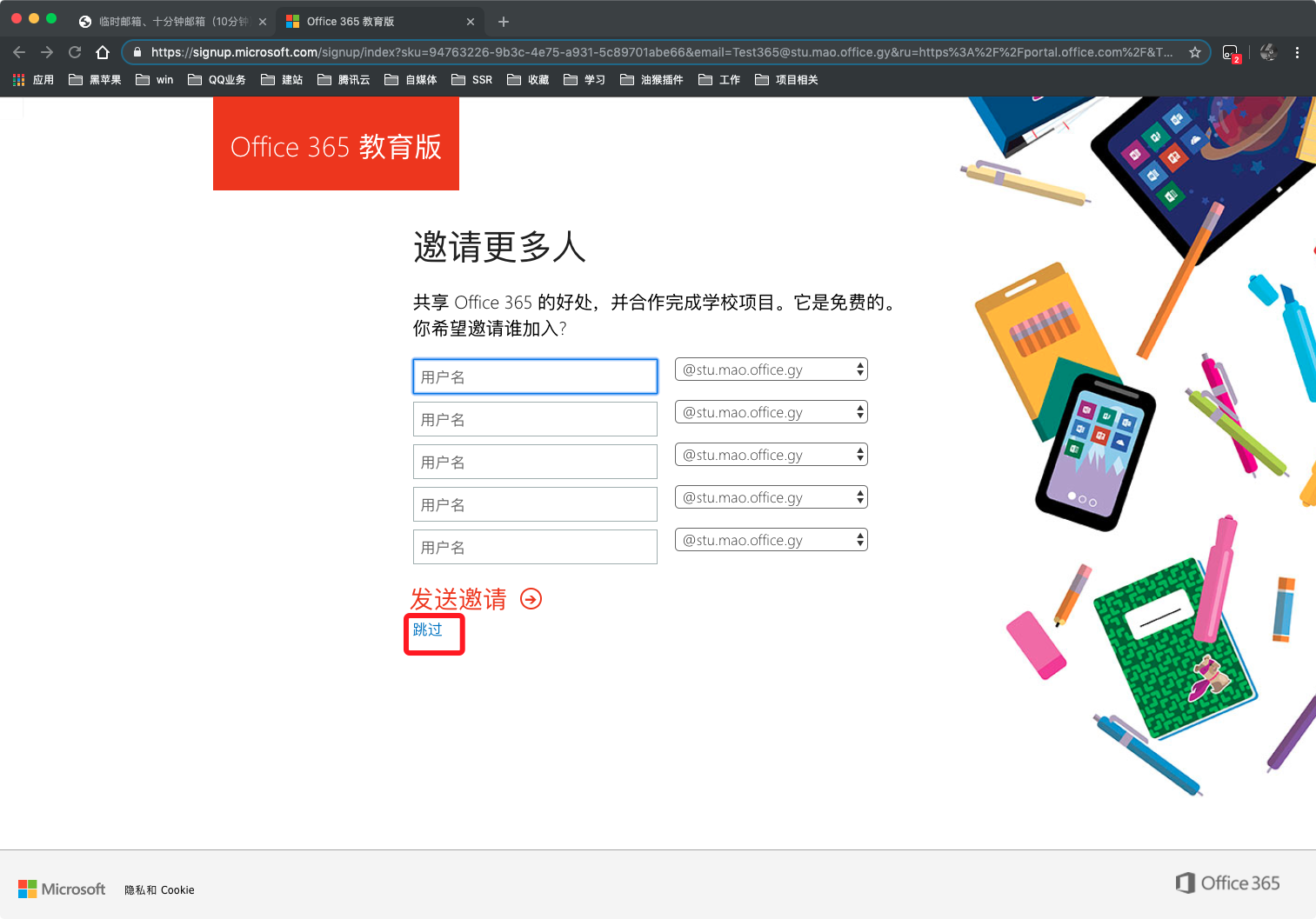The height and width of the screenshot is (919, 1316).
Task: Open the 油猴插件 bookmark folder
Action: tap(651, 80)
